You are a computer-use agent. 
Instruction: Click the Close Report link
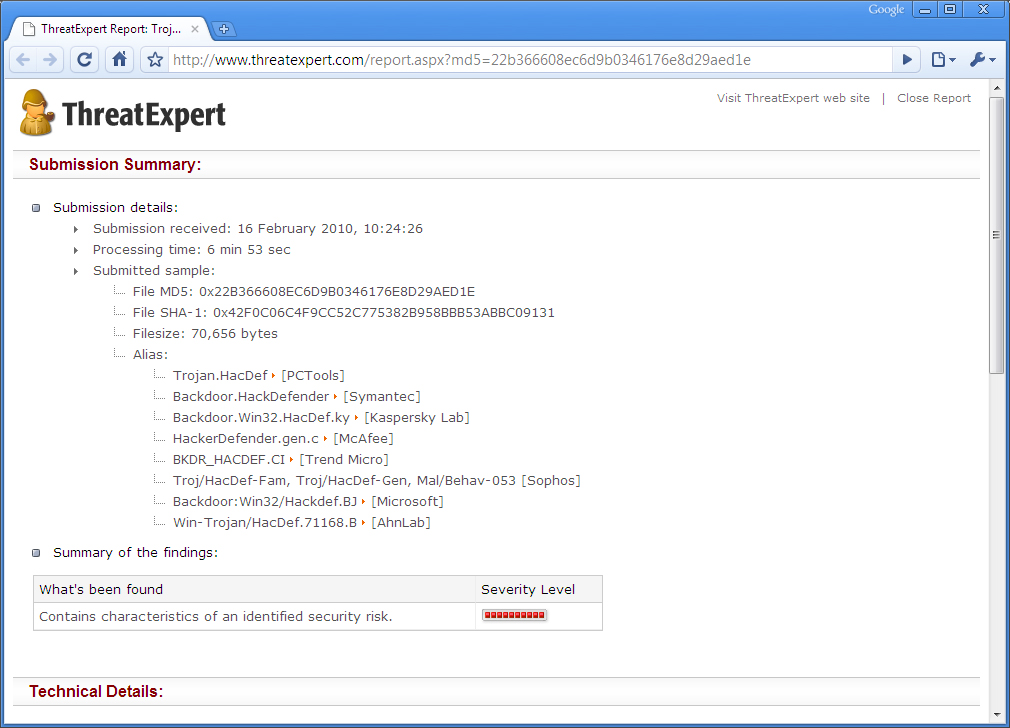(x=933, y=98)
